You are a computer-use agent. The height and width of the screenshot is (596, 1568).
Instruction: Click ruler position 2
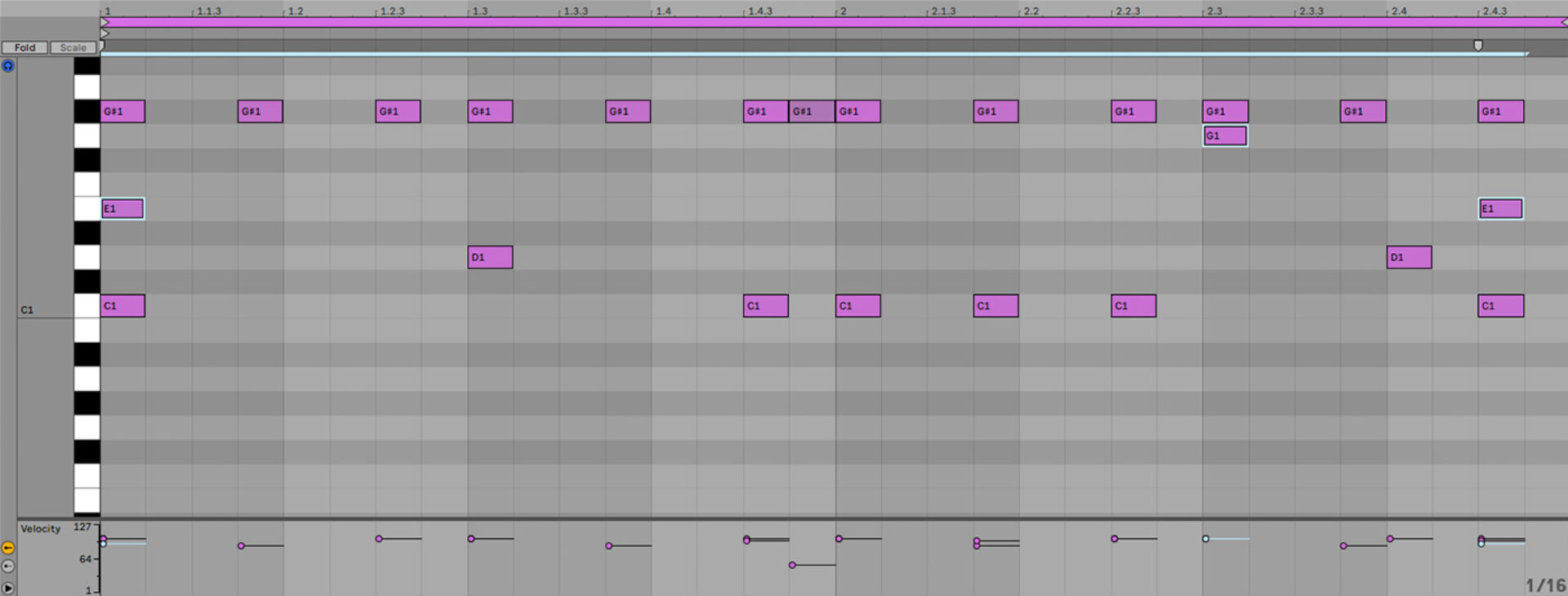(x=844, y=11)
